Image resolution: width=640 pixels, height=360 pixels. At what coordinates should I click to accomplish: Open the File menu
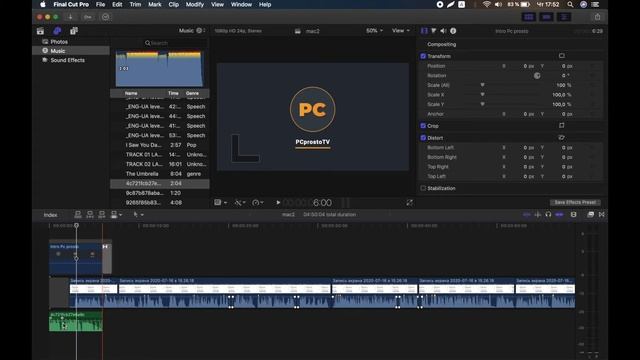click(x=100, y=4)
